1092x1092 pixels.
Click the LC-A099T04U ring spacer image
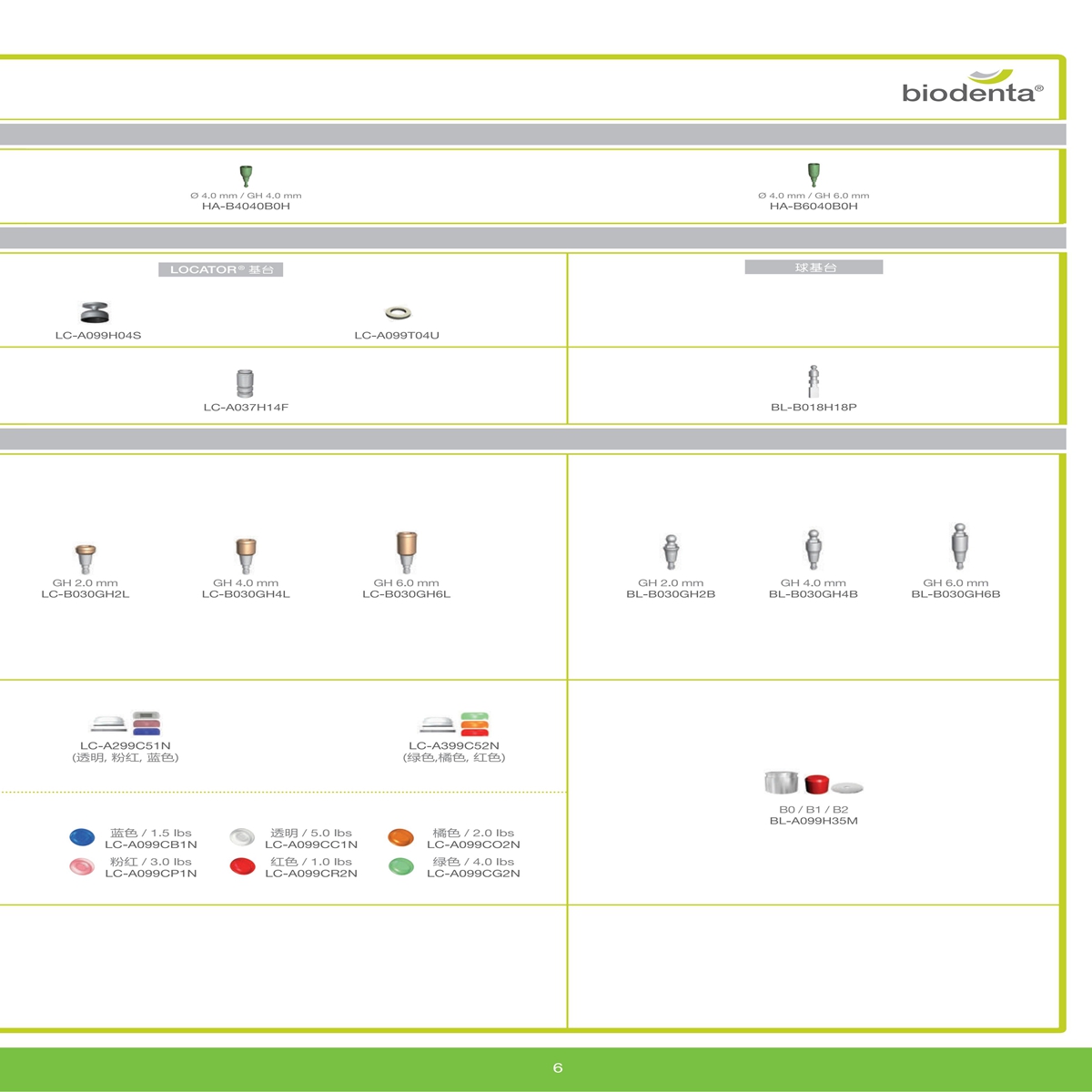coord(398,313)
